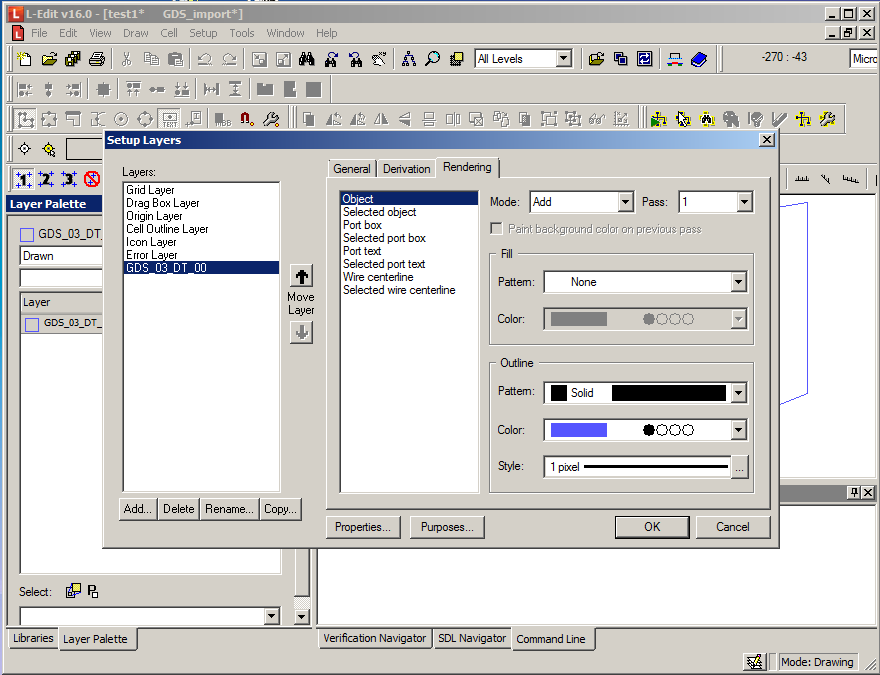Open the Draw menu

136,33
